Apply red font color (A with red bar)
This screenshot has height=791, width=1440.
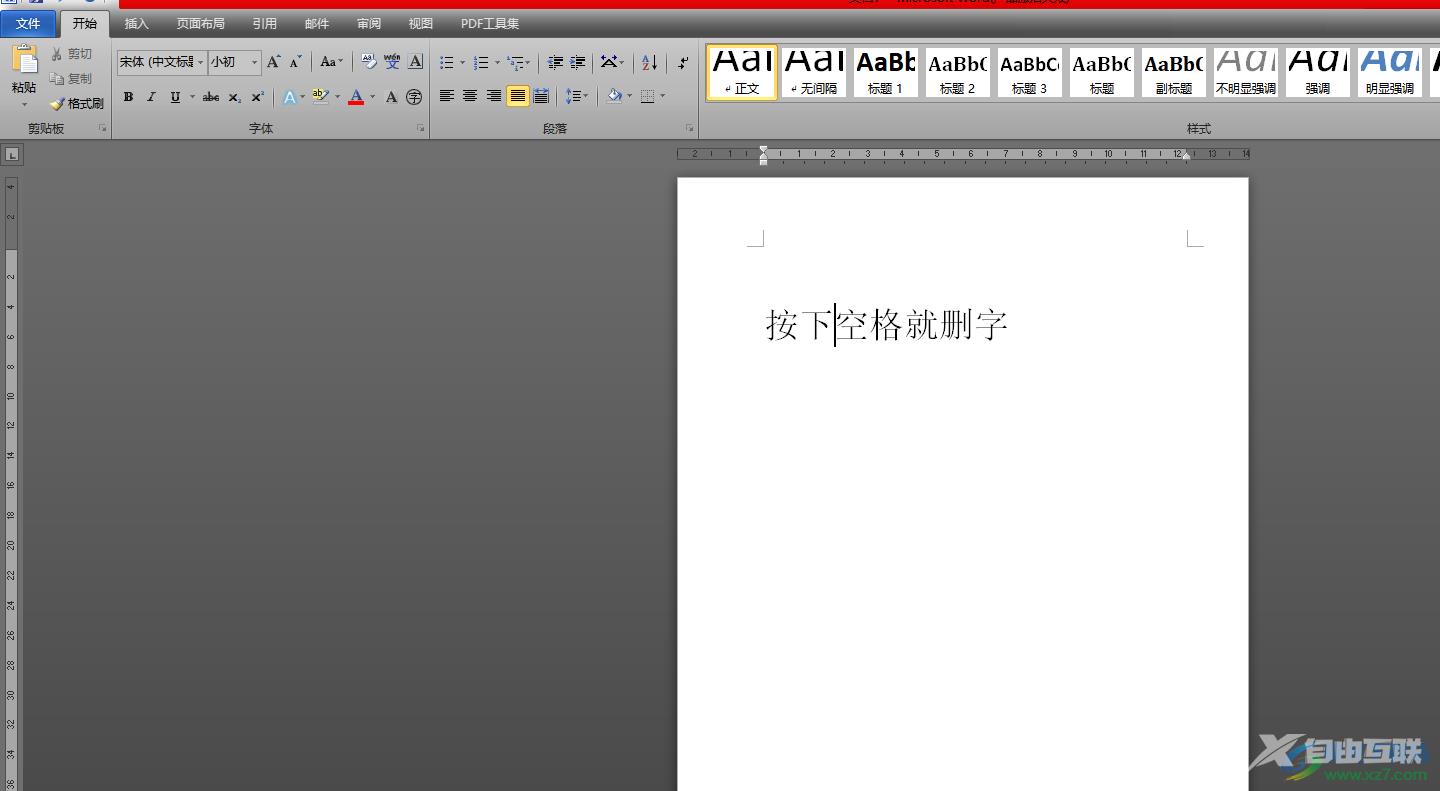coord(356,97)
